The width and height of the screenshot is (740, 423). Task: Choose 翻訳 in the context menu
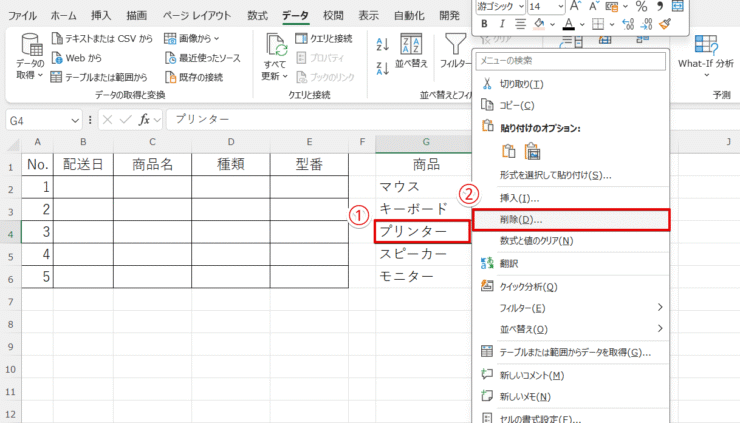571,263
